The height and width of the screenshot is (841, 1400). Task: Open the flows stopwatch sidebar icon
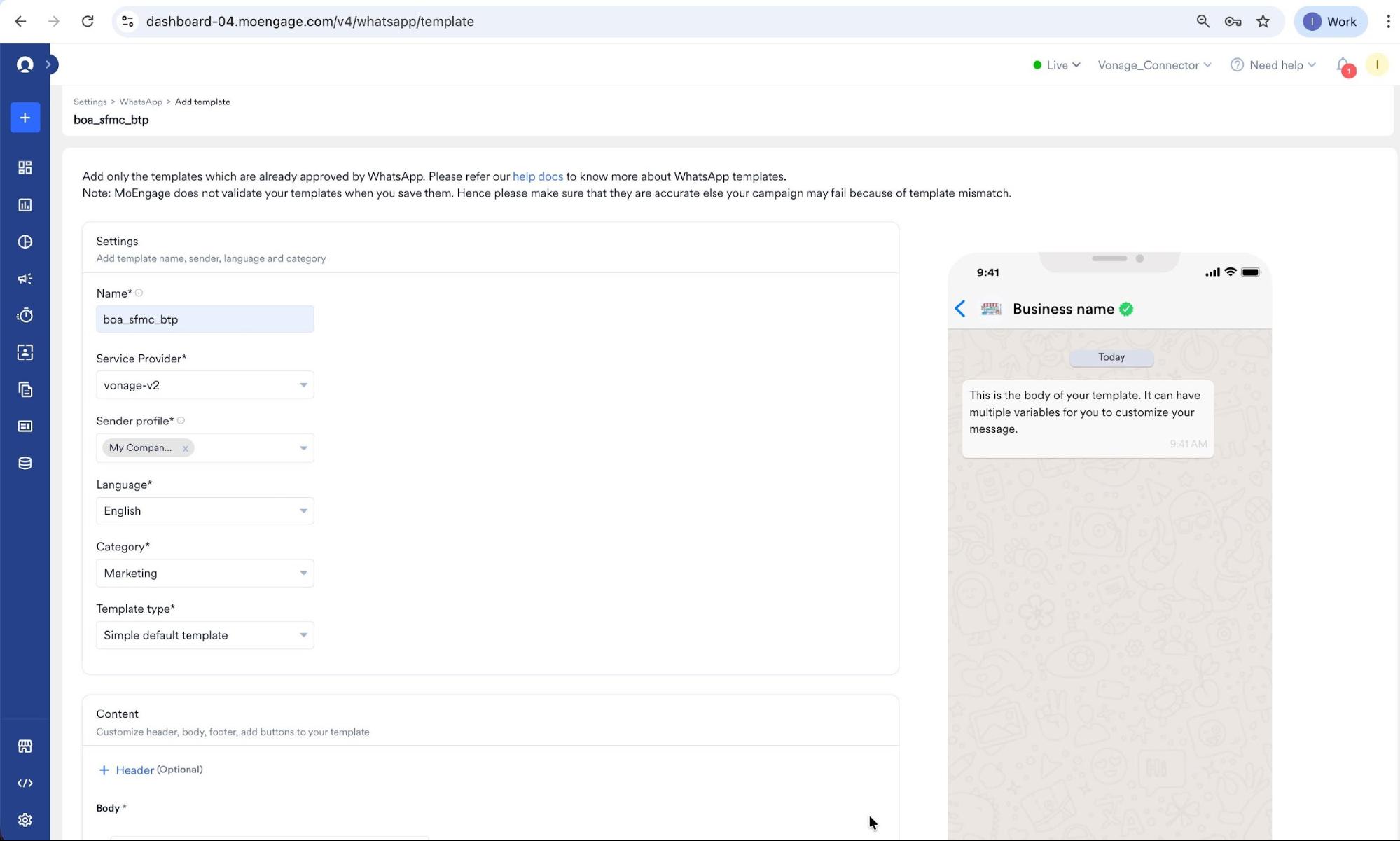click(x=25, y=315)
